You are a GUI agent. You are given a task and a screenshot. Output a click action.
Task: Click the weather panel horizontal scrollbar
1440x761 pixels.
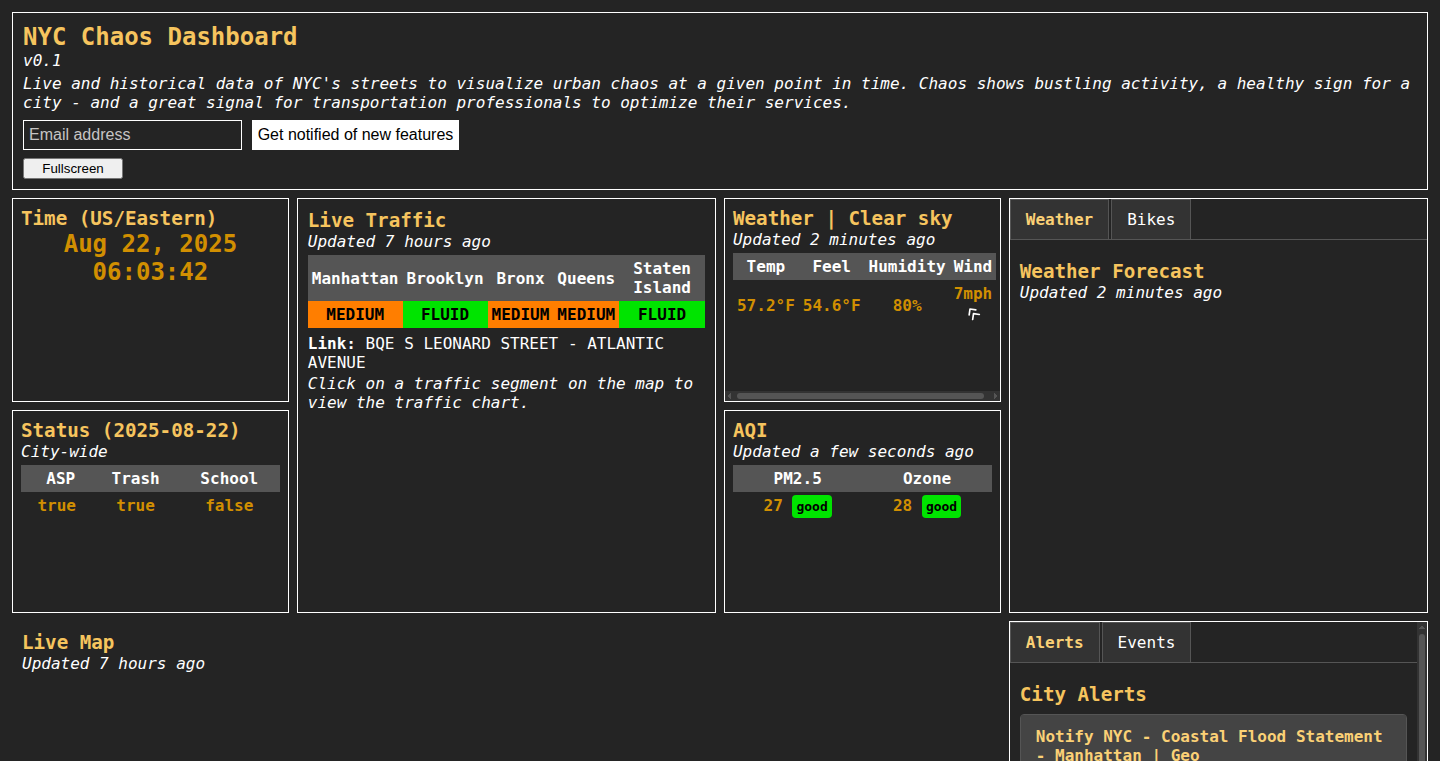pos(860,396)
